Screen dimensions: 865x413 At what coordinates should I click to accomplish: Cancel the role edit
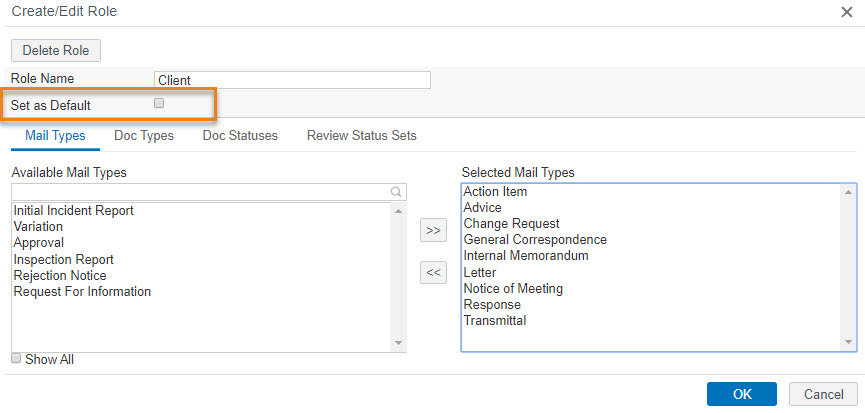click(823, 394)
